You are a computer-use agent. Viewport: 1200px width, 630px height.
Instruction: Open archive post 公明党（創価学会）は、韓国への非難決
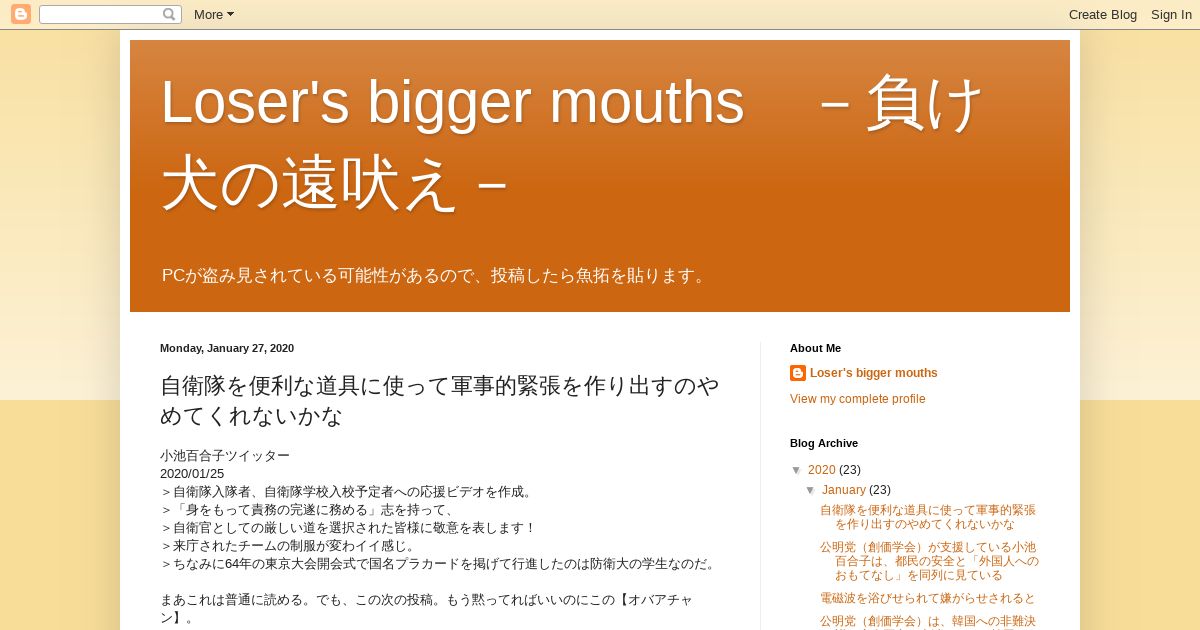(x=928, y=621)
